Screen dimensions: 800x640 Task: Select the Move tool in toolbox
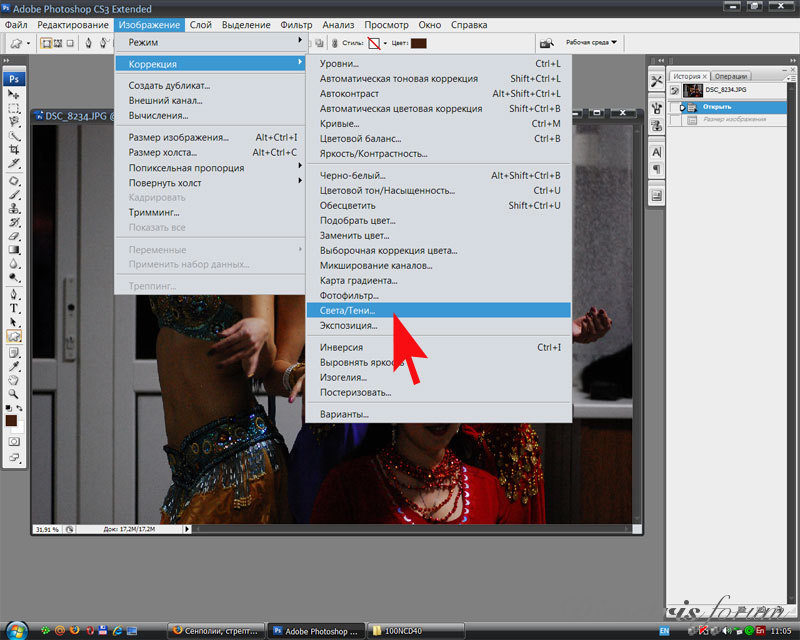coord(15,94)
